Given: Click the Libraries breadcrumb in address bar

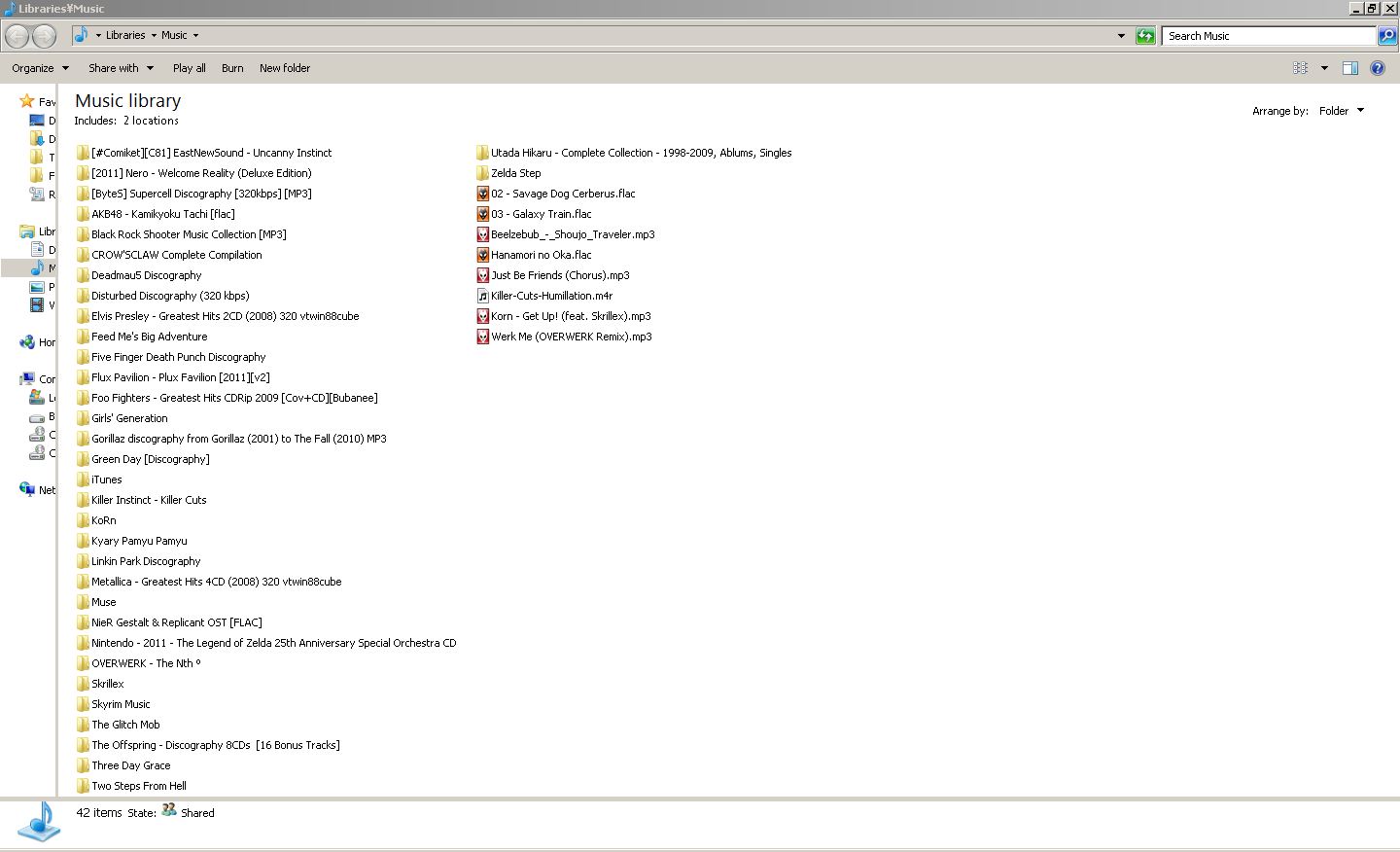Looking at the screenshot, I should coord(125,35).
